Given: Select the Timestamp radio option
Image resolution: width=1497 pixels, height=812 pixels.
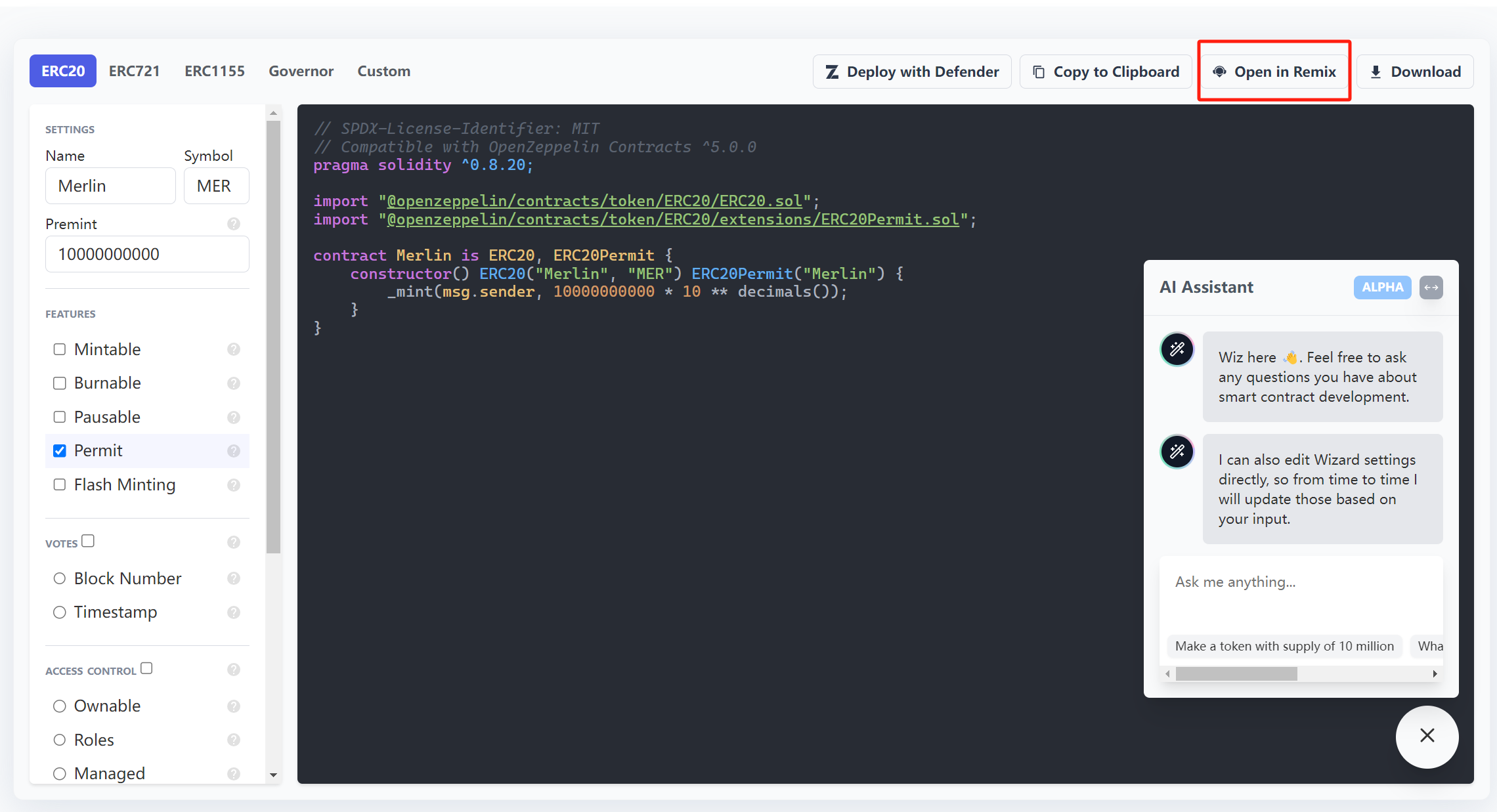Looking at the screenshot, I should click(x=60, y=612).
